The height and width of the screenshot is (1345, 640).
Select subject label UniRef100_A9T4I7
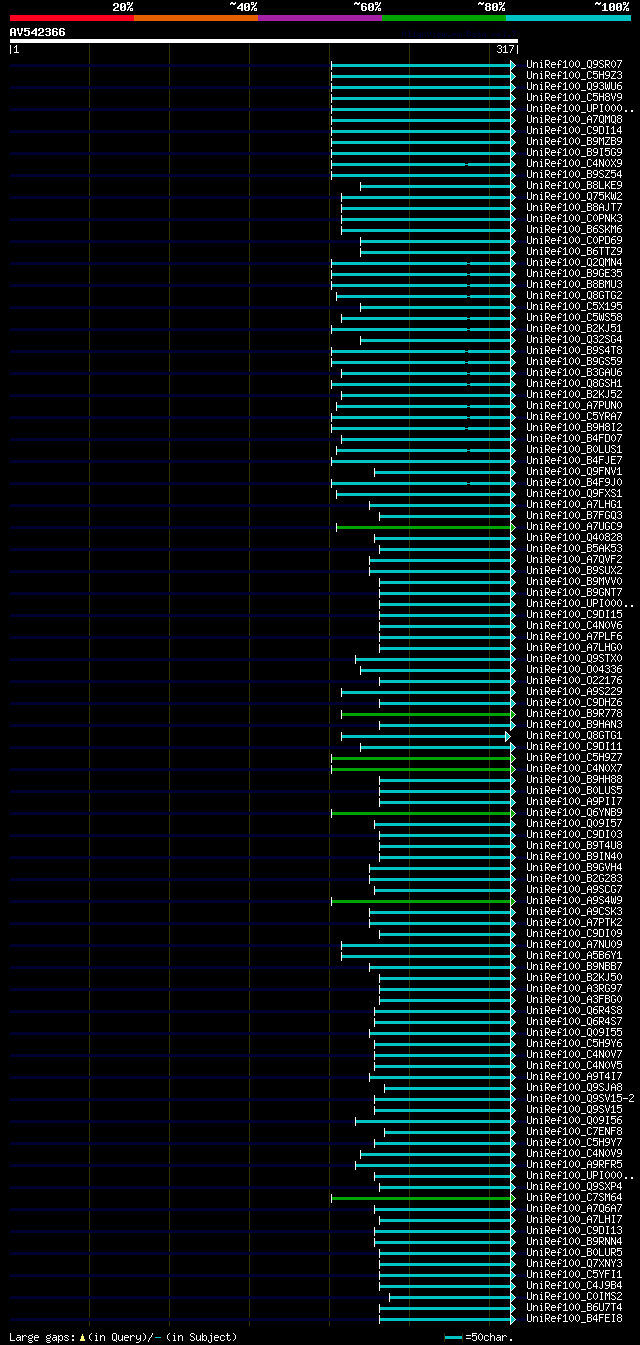573,1077
